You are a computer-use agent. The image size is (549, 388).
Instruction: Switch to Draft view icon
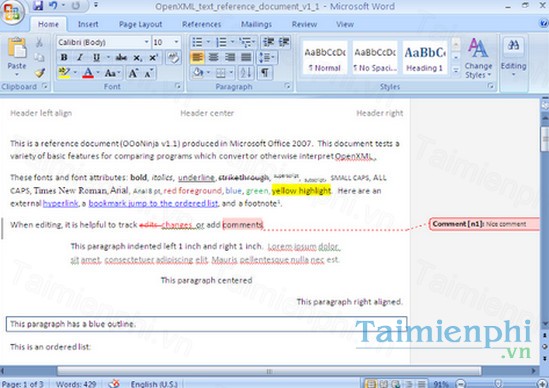coord(422,384)
